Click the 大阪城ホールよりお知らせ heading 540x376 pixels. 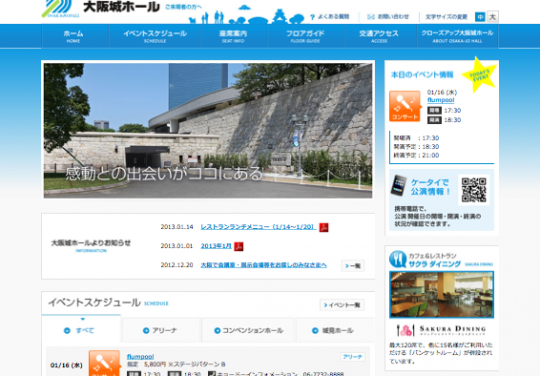click(91, 243)
